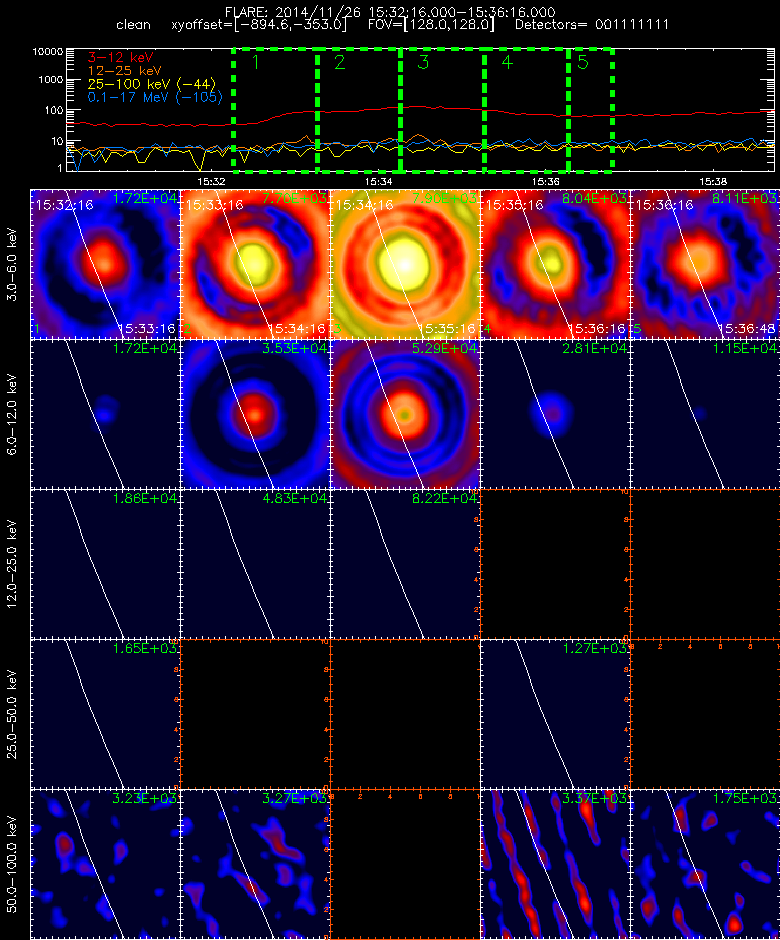
Task: Select the Detectors= 001111111 text
Action: [x=592, y=25]
